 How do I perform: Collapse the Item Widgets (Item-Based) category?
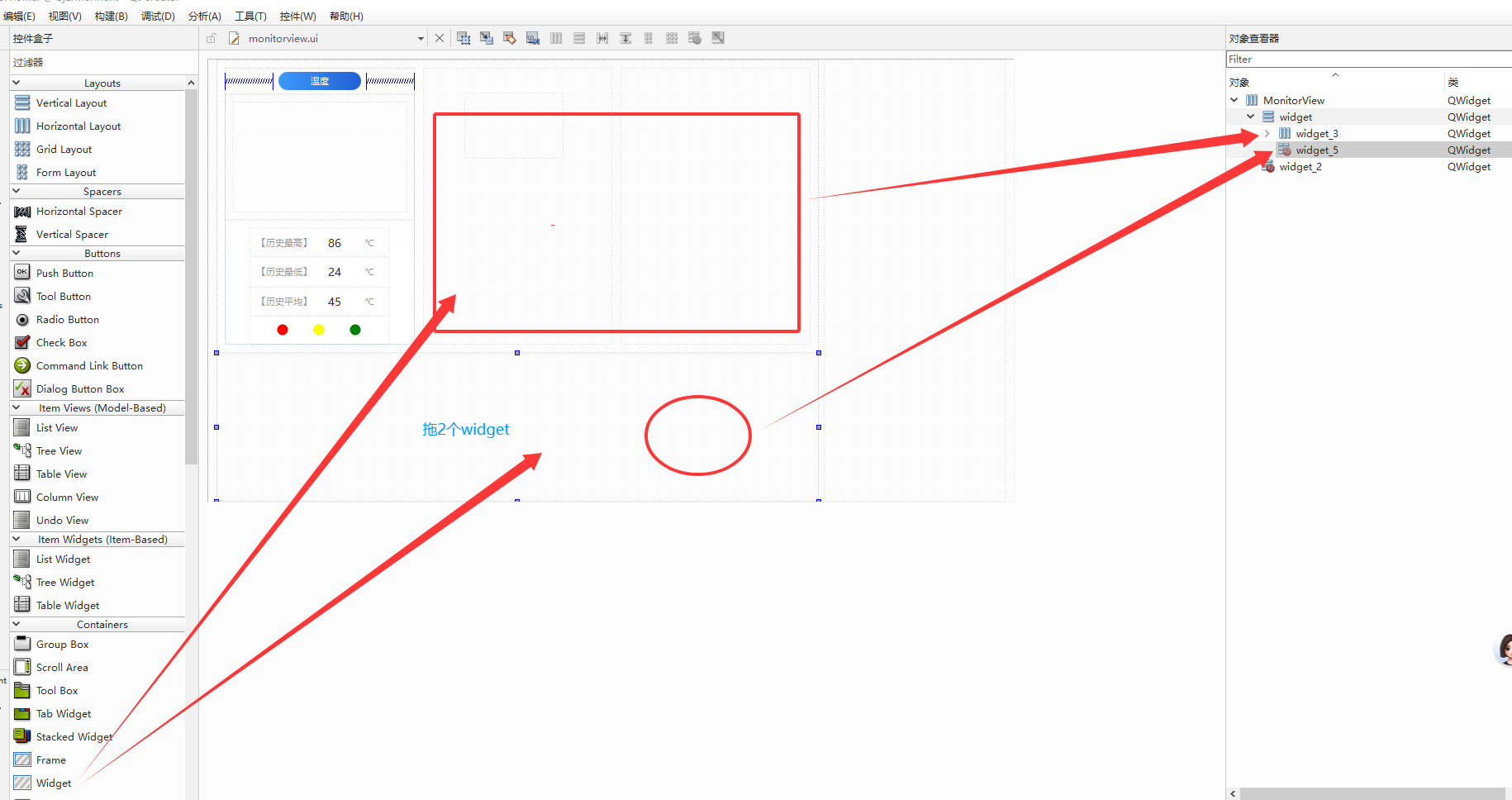tap(16, 539)
